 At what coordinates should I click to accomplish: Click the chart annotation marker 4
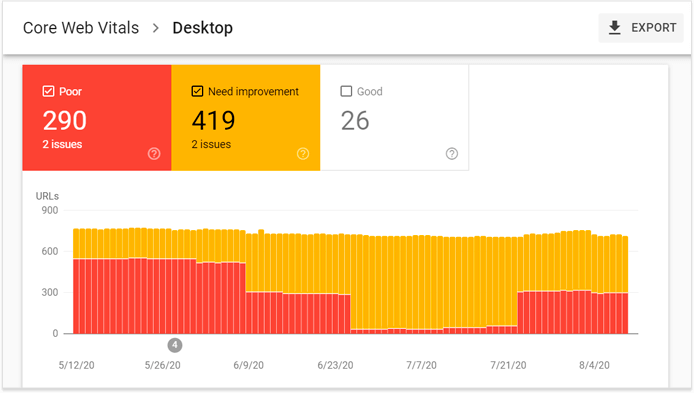coord(175,345)
